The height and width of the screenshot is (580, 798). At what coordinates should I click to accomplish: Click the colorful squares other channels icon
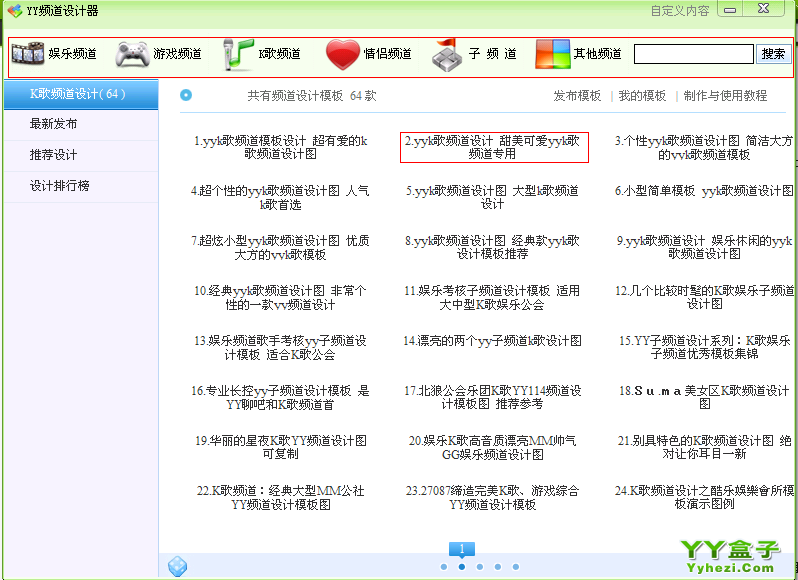552,54
